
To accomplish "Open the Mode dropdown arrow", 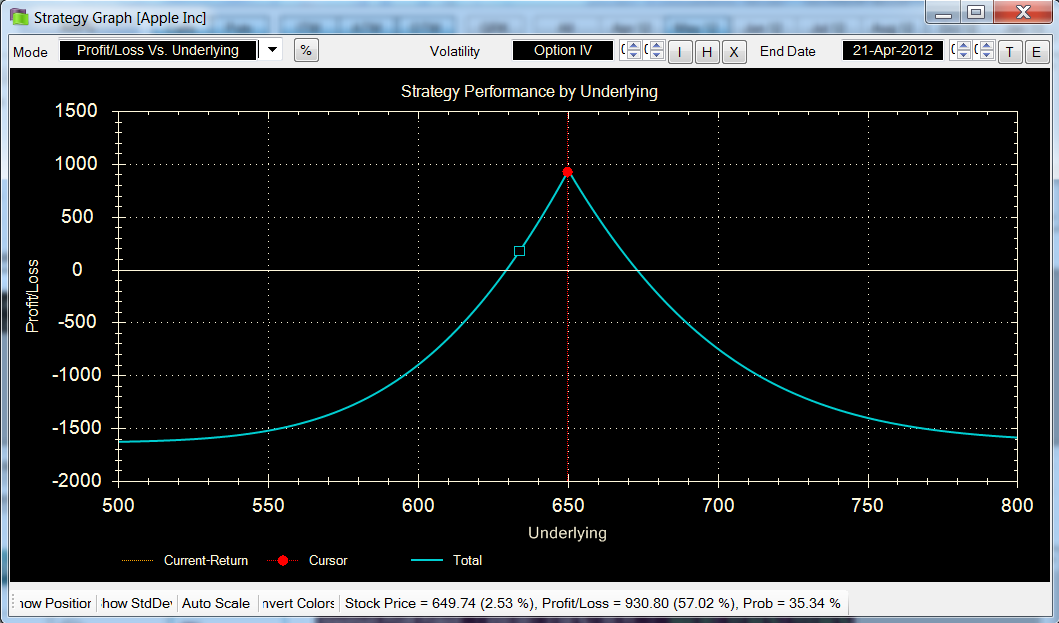I will pyautogui.click(x=272, y=50).
